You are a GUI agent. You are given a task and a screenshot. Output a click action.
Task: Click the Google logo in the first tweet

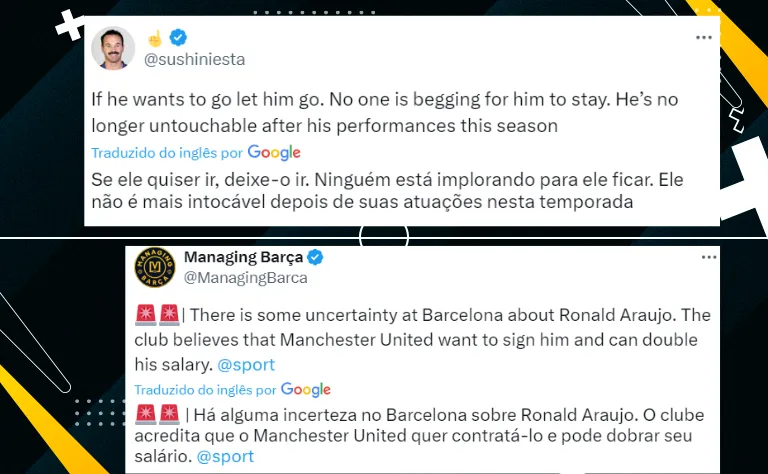tap(274, 153)
